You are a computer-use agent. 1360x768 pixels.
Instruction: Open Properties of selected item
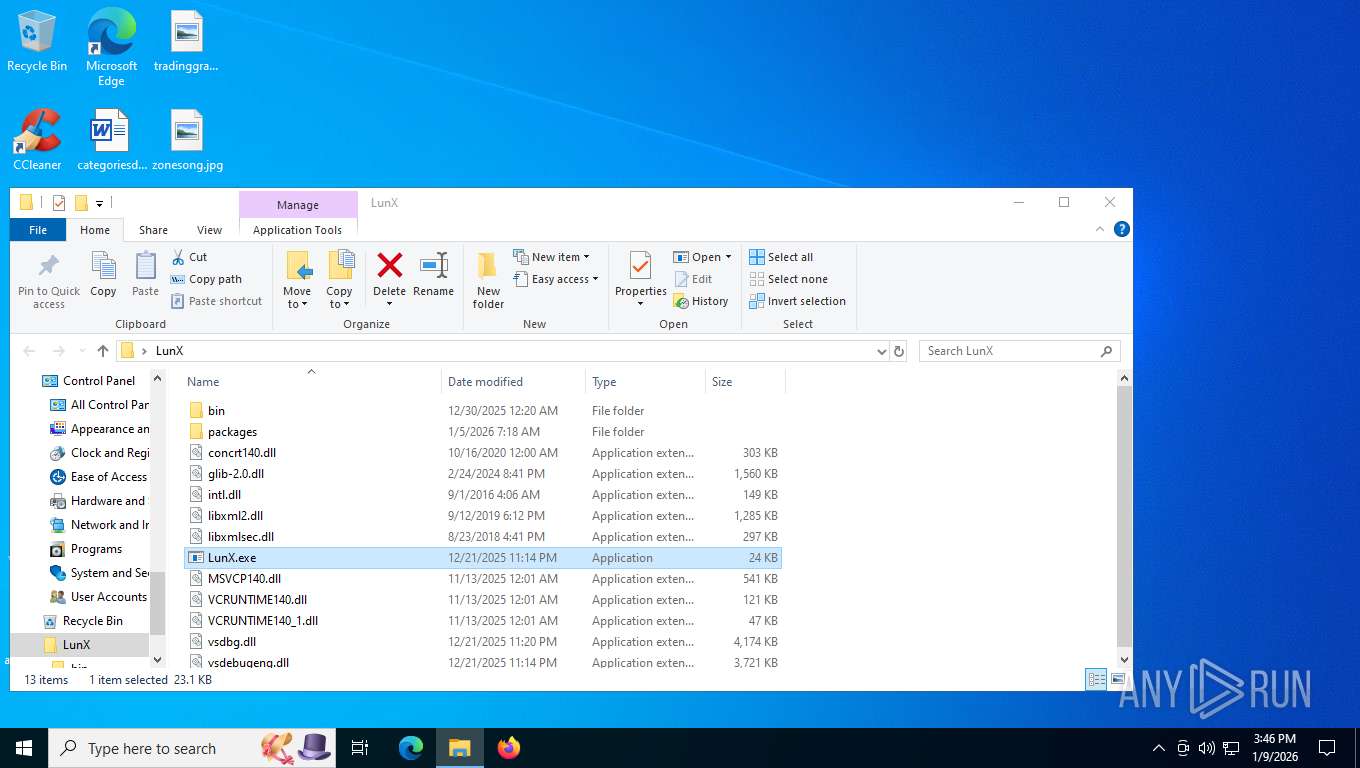(x=641, y=280)
